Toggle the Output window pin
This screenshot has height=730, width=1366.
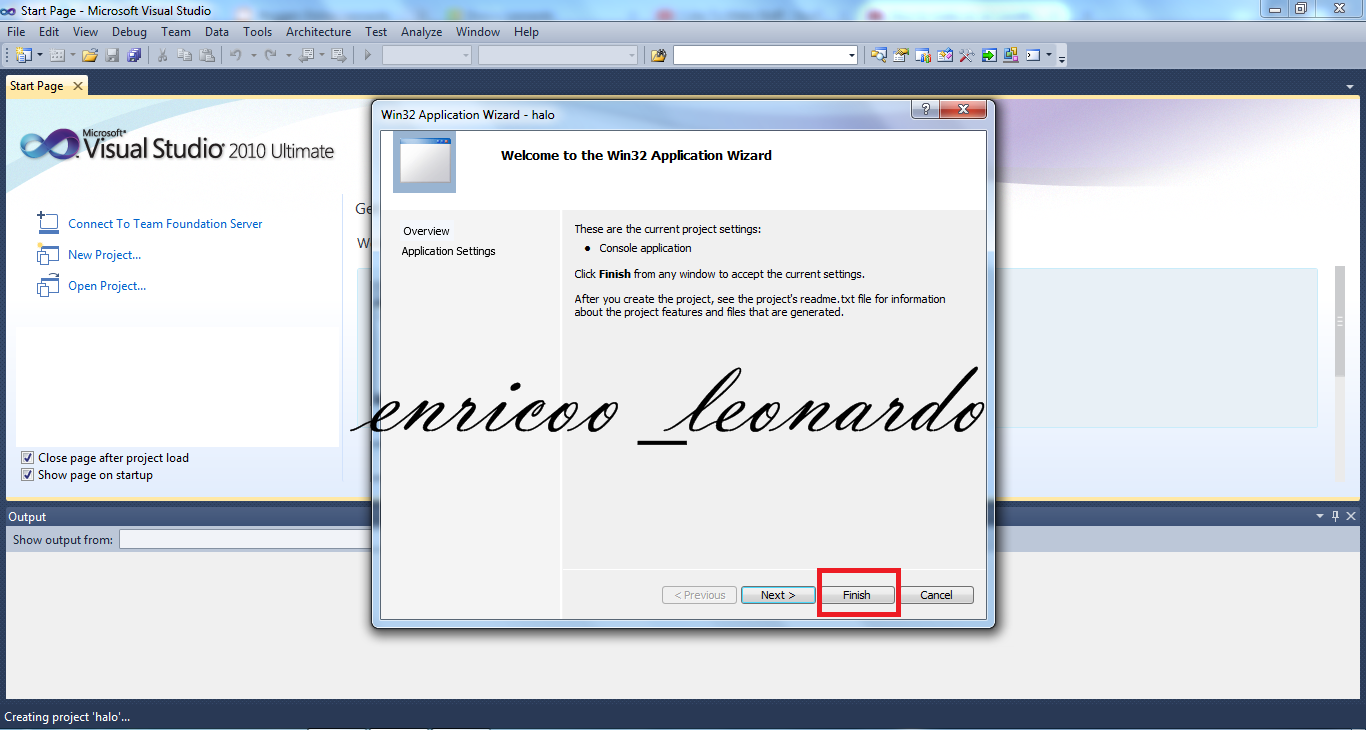tap(1333, 516)
